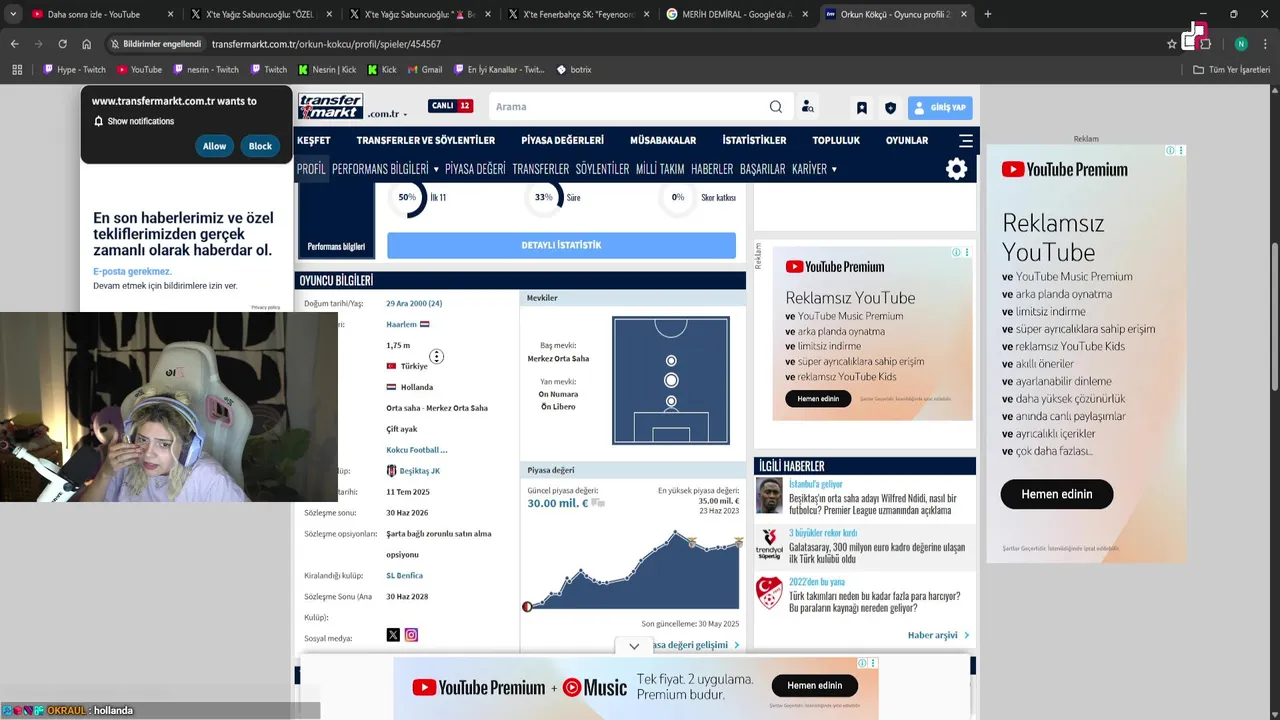
Task: Select the PİYASA DEĞERİ profile tab
Action: click(x=475, y=169)
